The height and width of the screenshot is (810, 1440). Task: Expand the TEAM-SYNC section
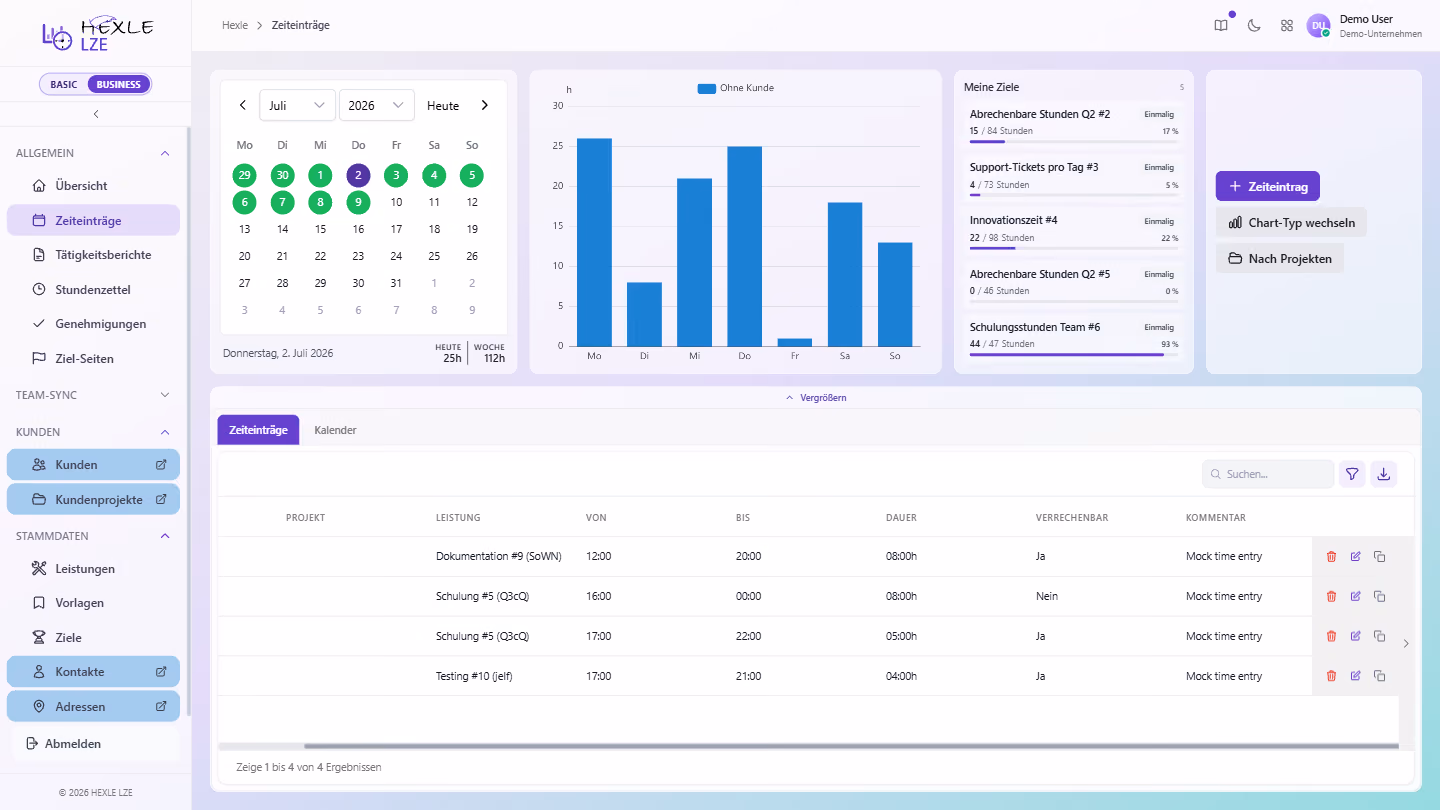[165, 395]
